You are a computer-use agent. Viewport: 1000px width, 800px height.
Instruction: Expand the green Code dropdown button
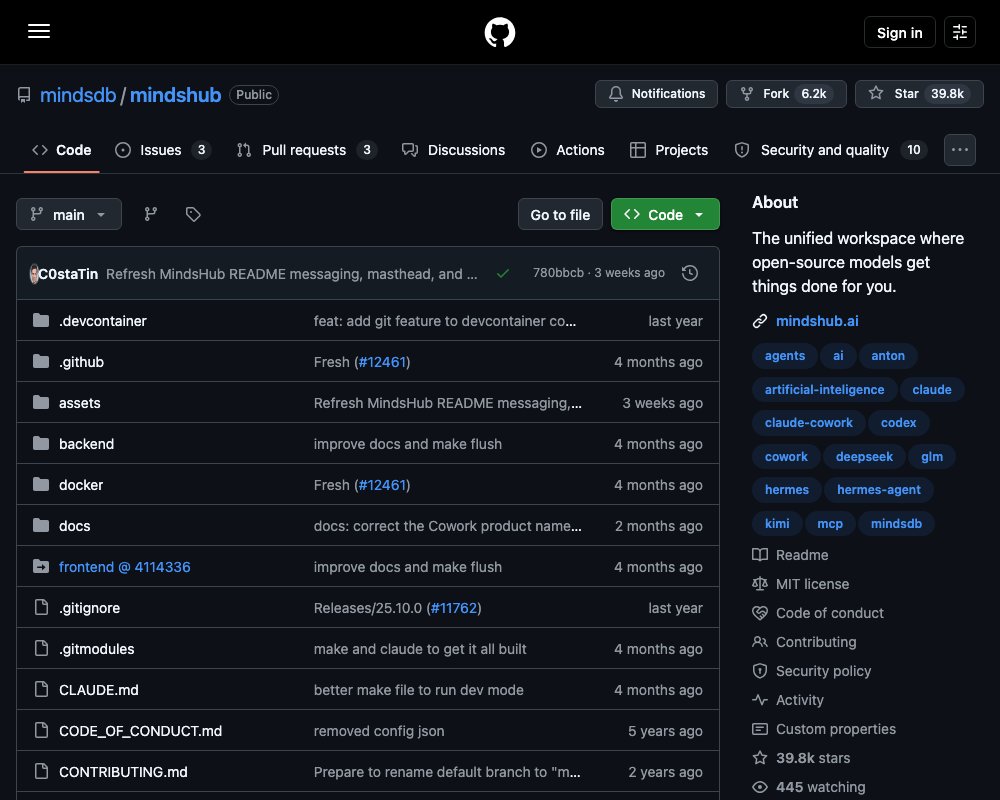point(665,214)
